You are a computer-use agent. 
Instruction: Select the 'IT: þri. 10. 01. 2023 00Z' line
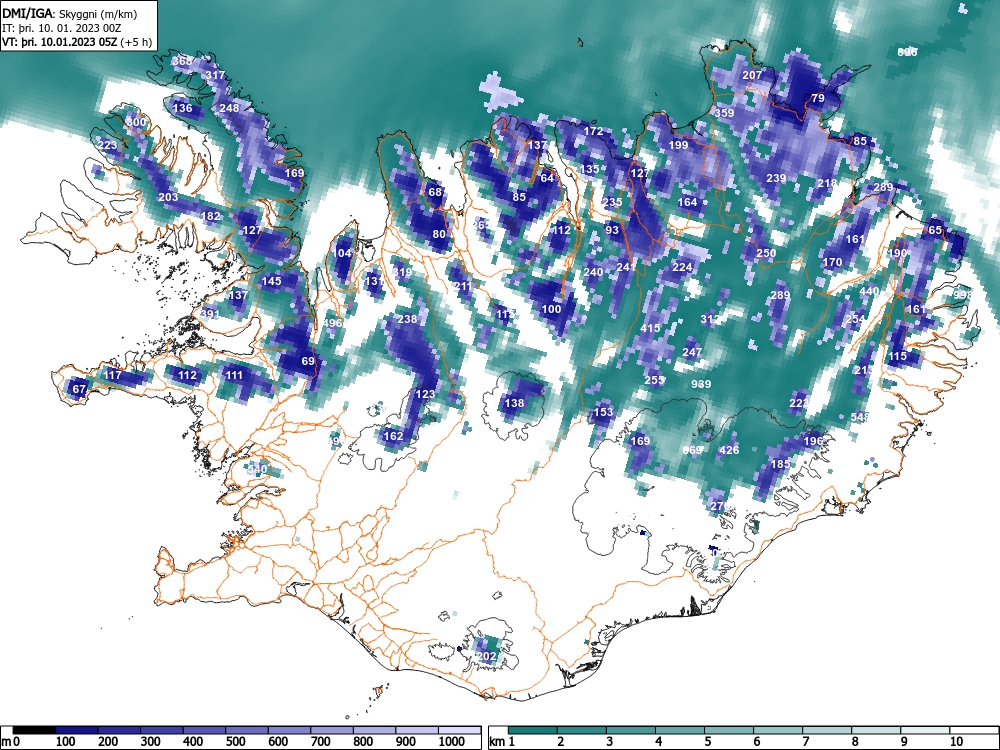pyautogui.click(x=62, y=28)
